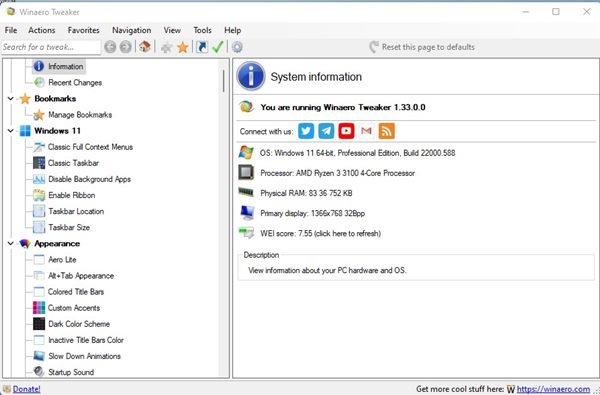600x395 pixels.
Task: Open settings via the gear icon
Action: pos(237,47)
